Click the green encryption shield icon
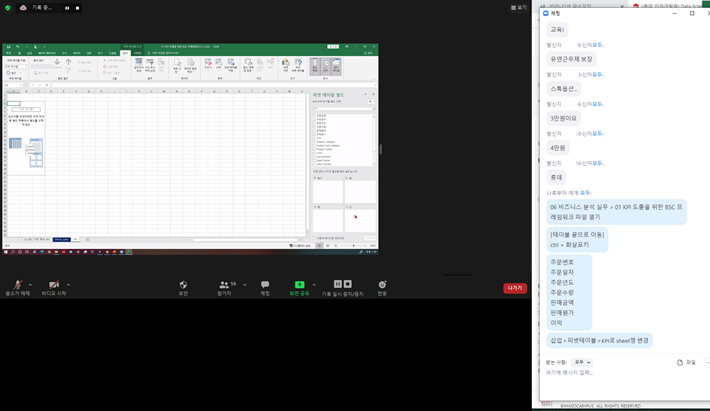This screenshot has height=411, width=710. click(x=8, y=7)
